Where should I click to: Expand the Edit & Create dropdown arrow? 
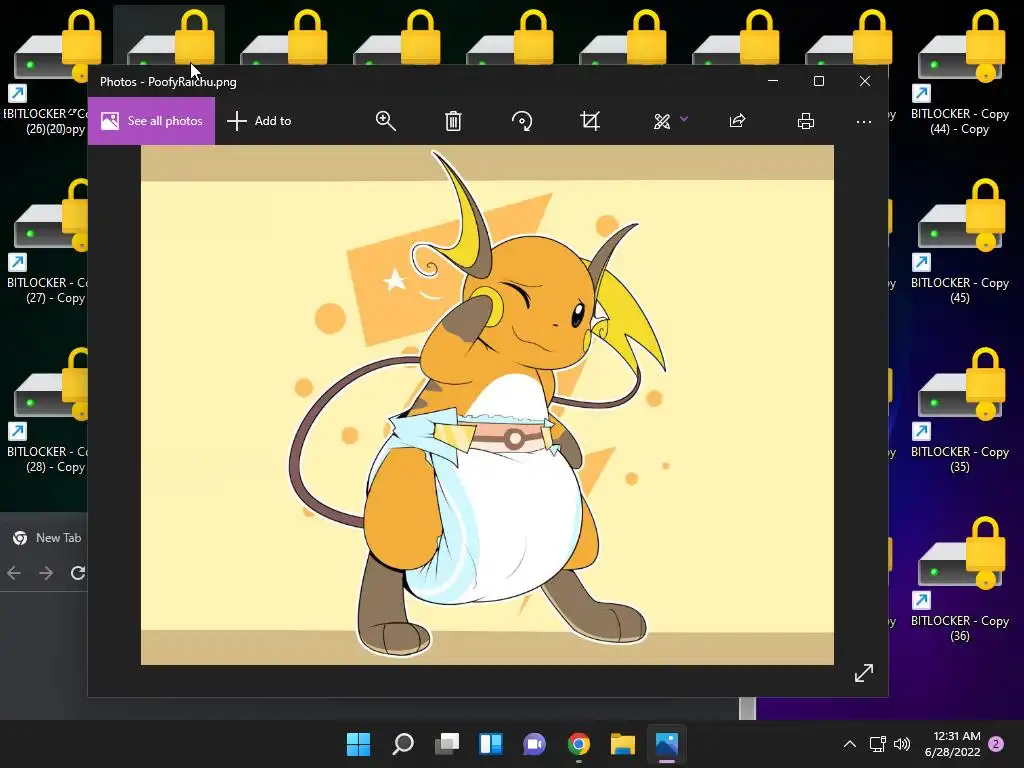click(x=684, y=119)
